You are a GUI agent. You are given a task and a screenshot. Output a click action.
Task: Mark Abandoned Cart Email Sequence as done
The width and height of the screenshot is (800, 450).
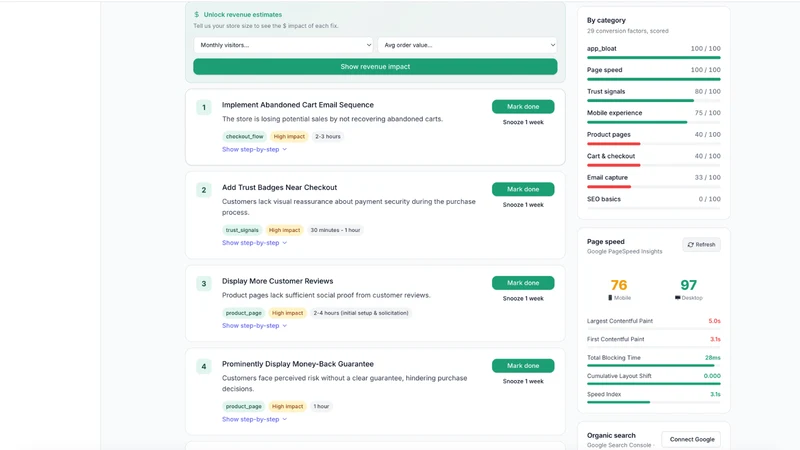523,107
